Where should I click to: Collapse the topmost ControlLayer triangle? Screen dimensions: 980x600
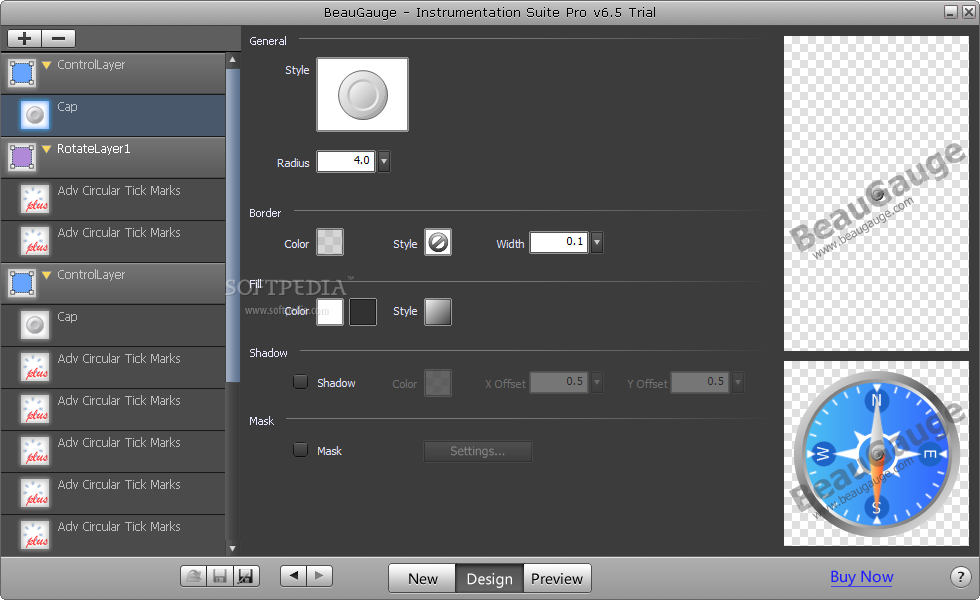pyautogui.click(x=46, y=65)
